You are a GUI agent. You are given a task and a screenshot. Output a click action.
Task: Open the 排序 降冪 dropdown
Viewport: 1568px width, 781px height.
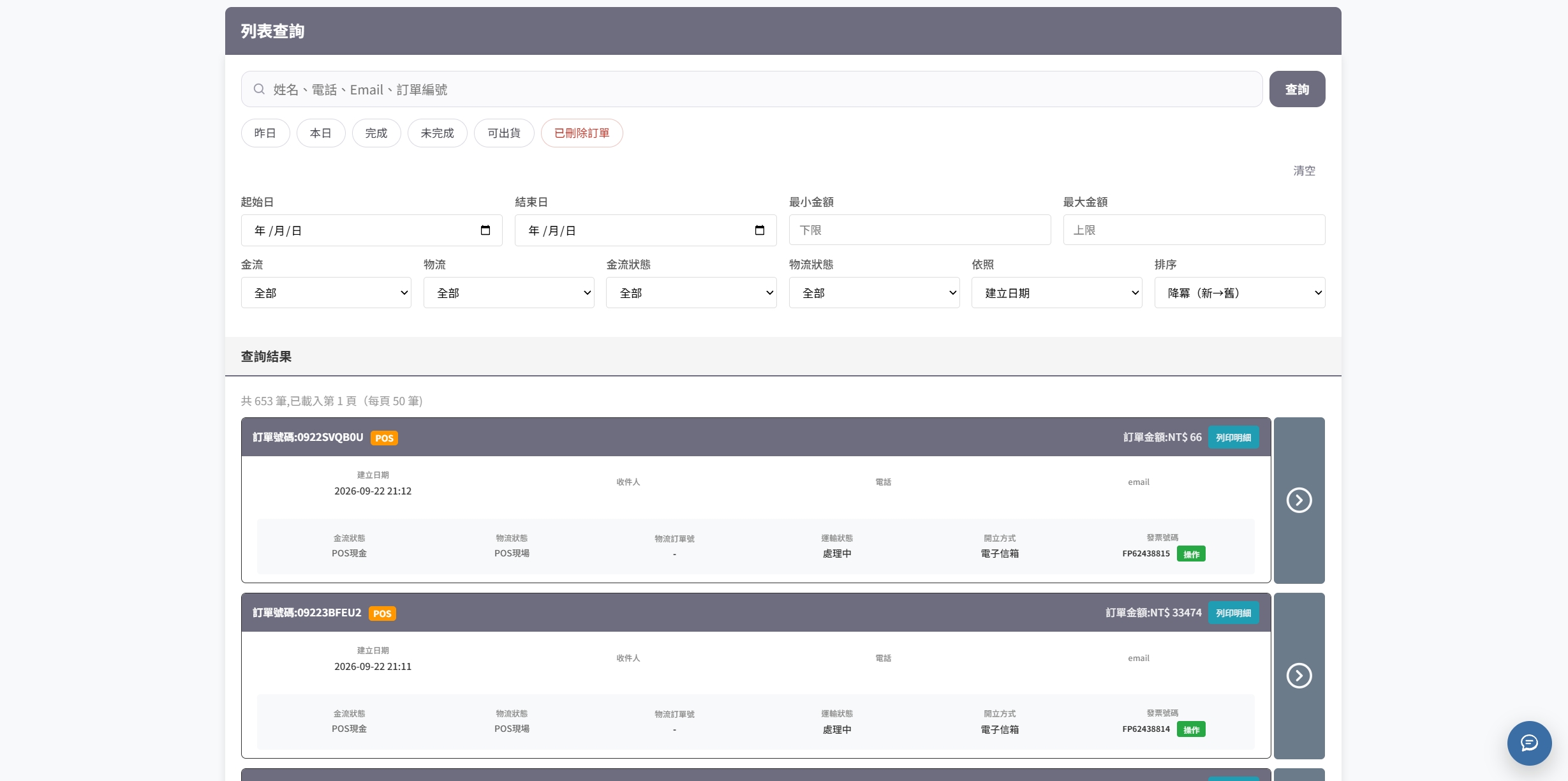(1240, 293)
